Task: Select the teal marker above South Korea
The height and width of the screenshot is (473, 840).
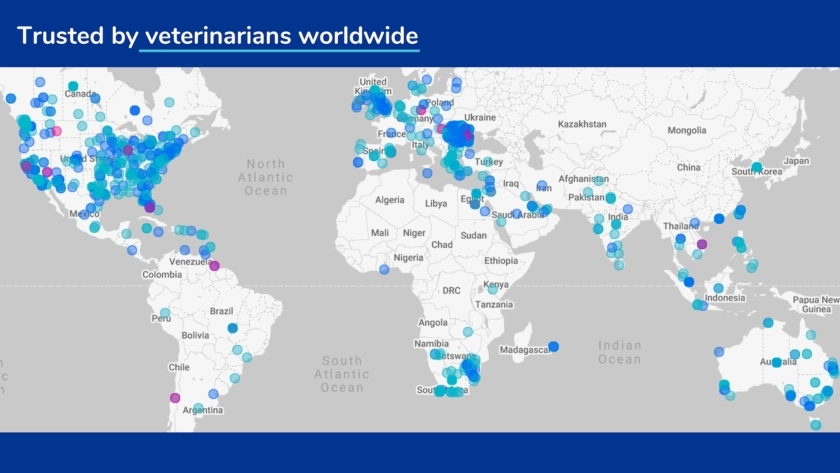Action: pos(757,167)
